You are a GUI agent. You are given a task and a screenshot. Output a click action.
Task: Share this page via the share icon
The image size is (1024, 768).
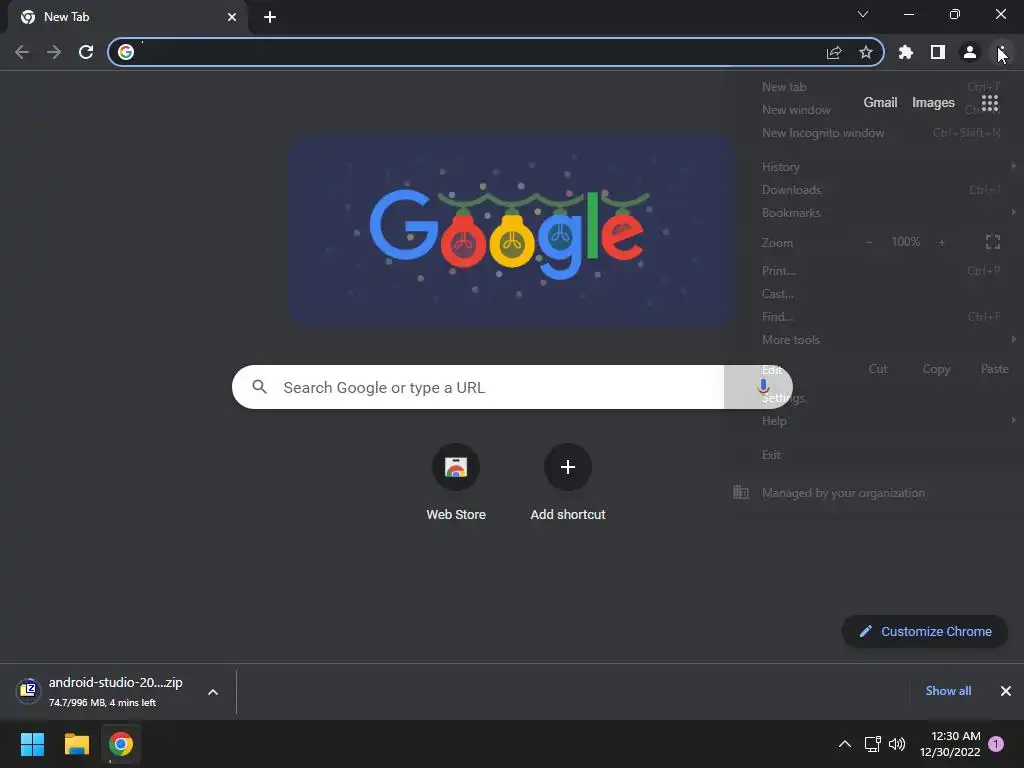tap(834, 52)
